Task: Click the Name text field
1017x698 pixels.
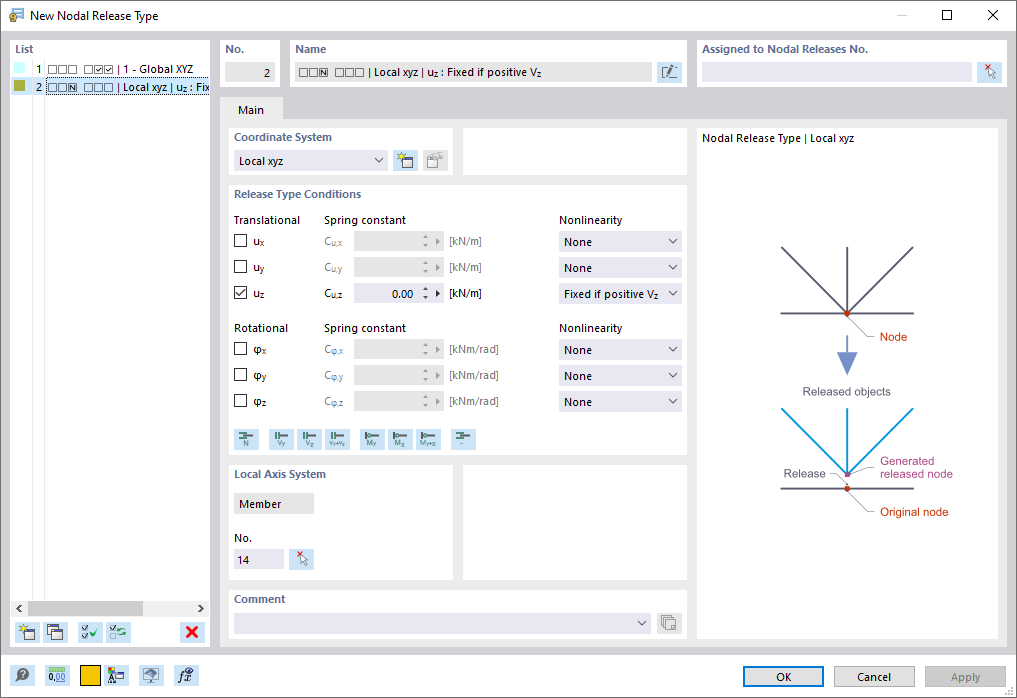Action: coord(473,72)
